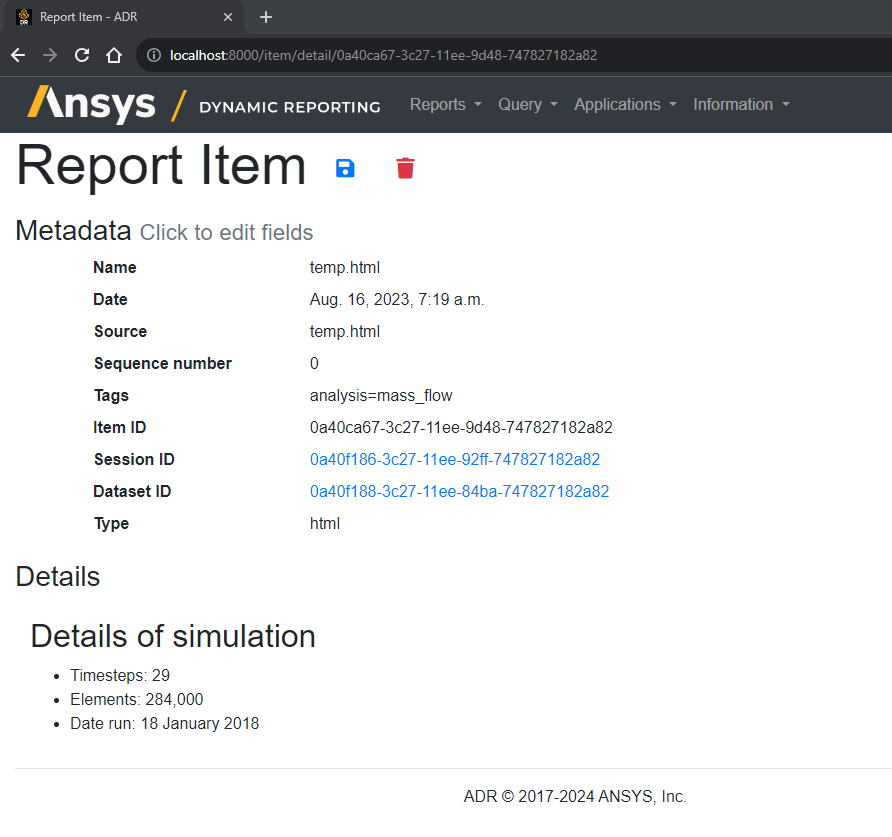892x837 pixels.
Task: Close the Report Item - ADR tab
Action: click(x=228, y=17)
